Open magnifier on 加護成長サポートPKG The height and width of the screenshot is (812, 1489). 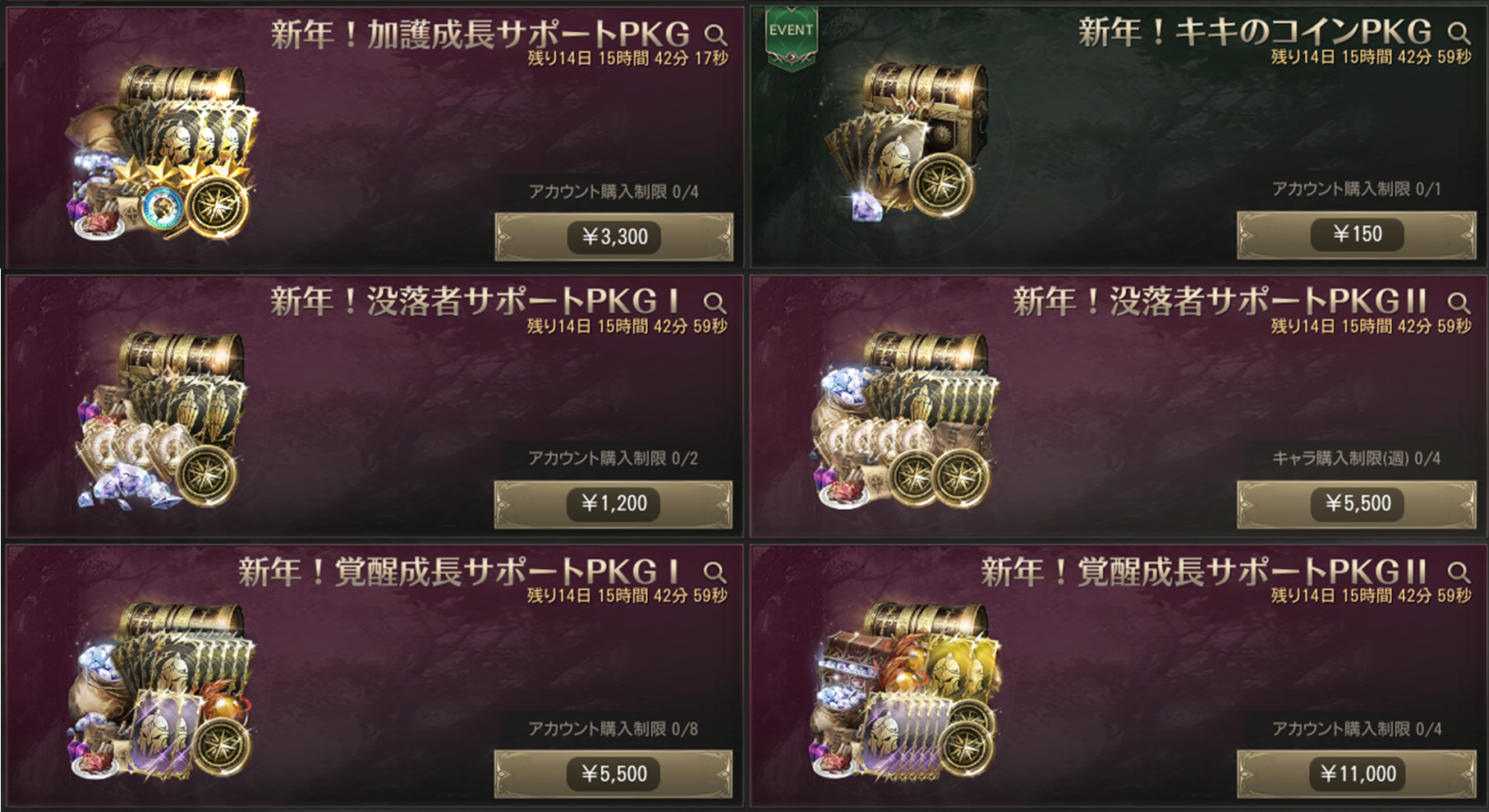tap(715, 34)
